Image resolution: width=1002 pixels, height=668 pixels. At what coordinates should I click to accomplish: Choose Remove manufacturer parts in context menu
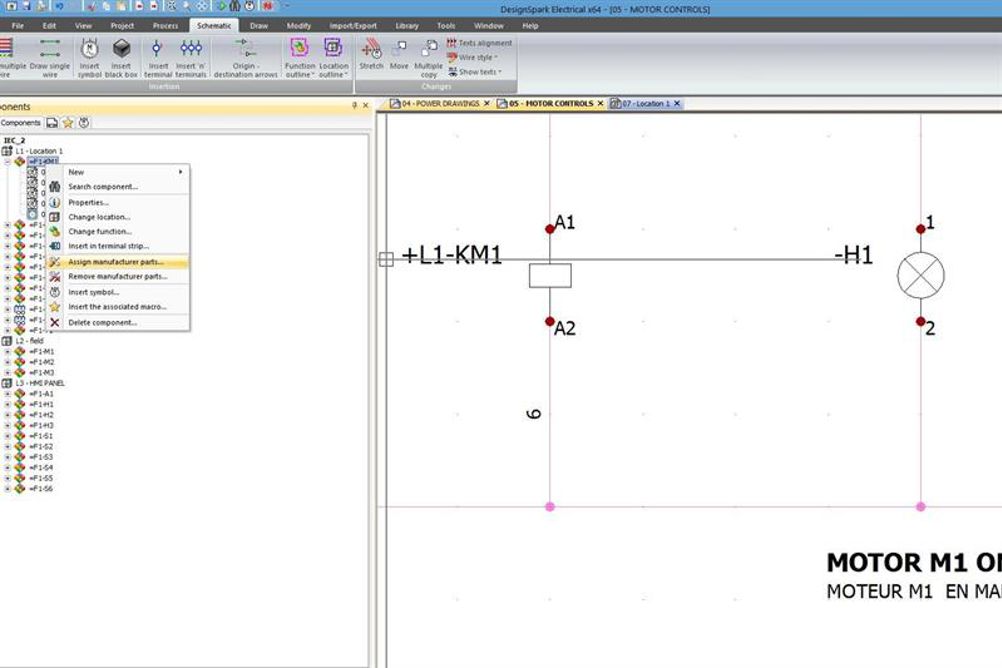tap(118, 277)
